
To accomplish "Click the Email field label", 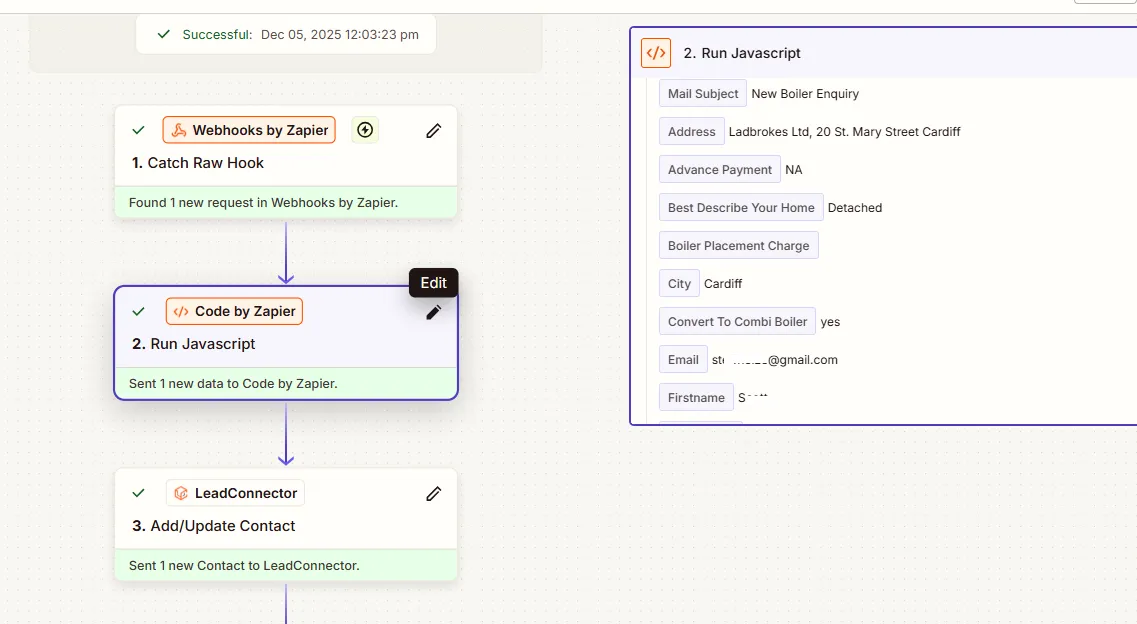I will pyautogui.click(x=683, y=360).
